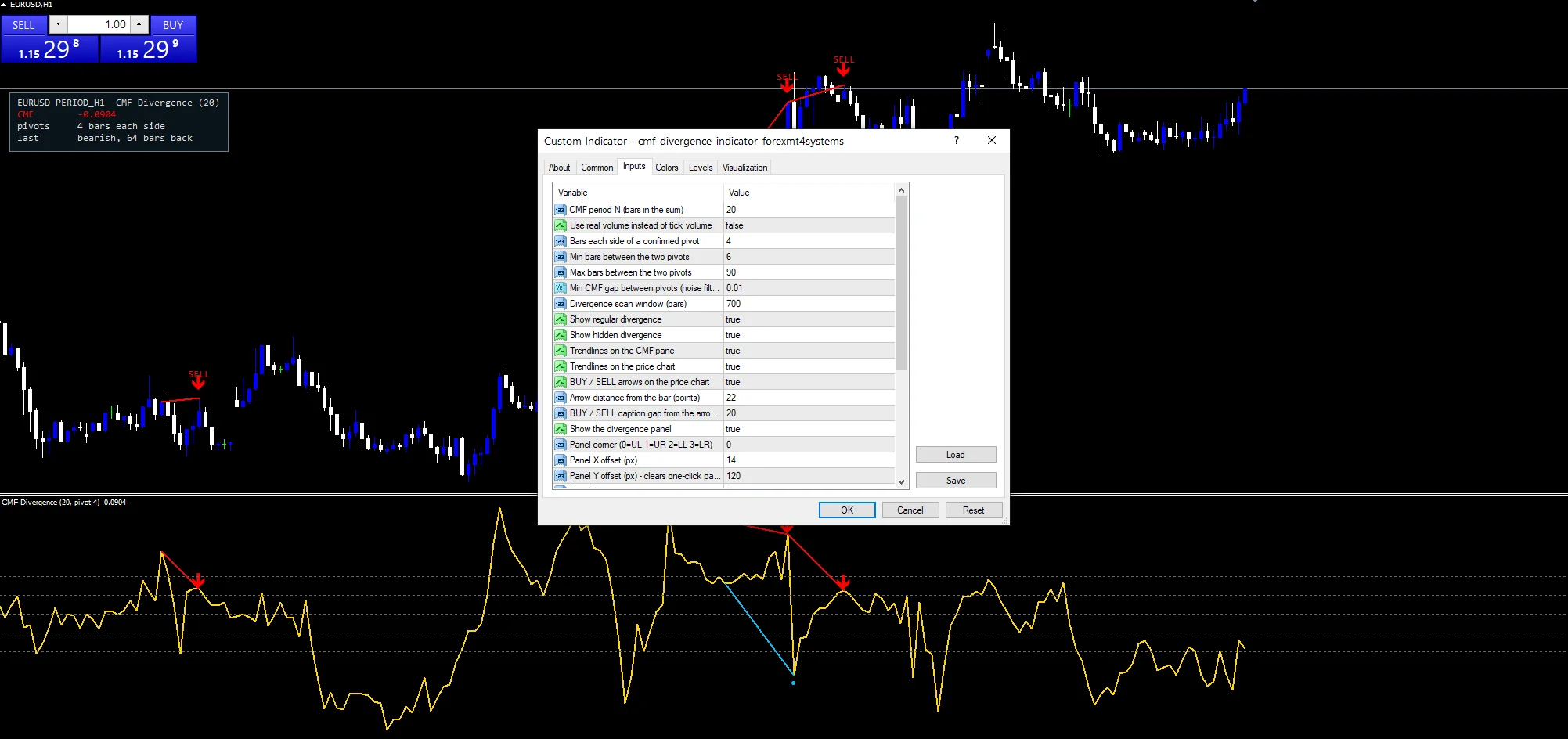Click the Max bars between pivots icon

[x=560, y=272]
